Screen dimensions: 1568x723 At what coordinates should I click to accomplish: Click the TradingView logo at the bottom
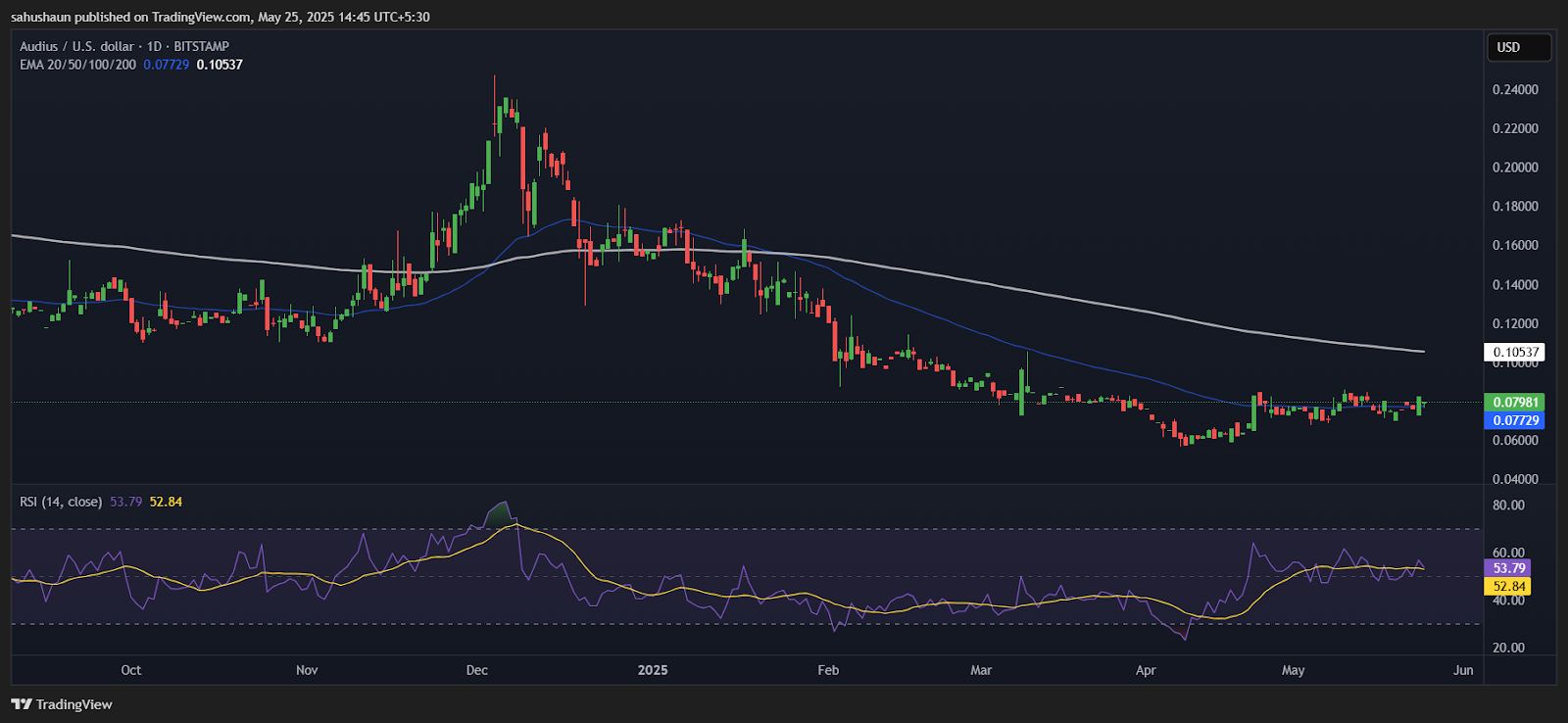point(62,704)
